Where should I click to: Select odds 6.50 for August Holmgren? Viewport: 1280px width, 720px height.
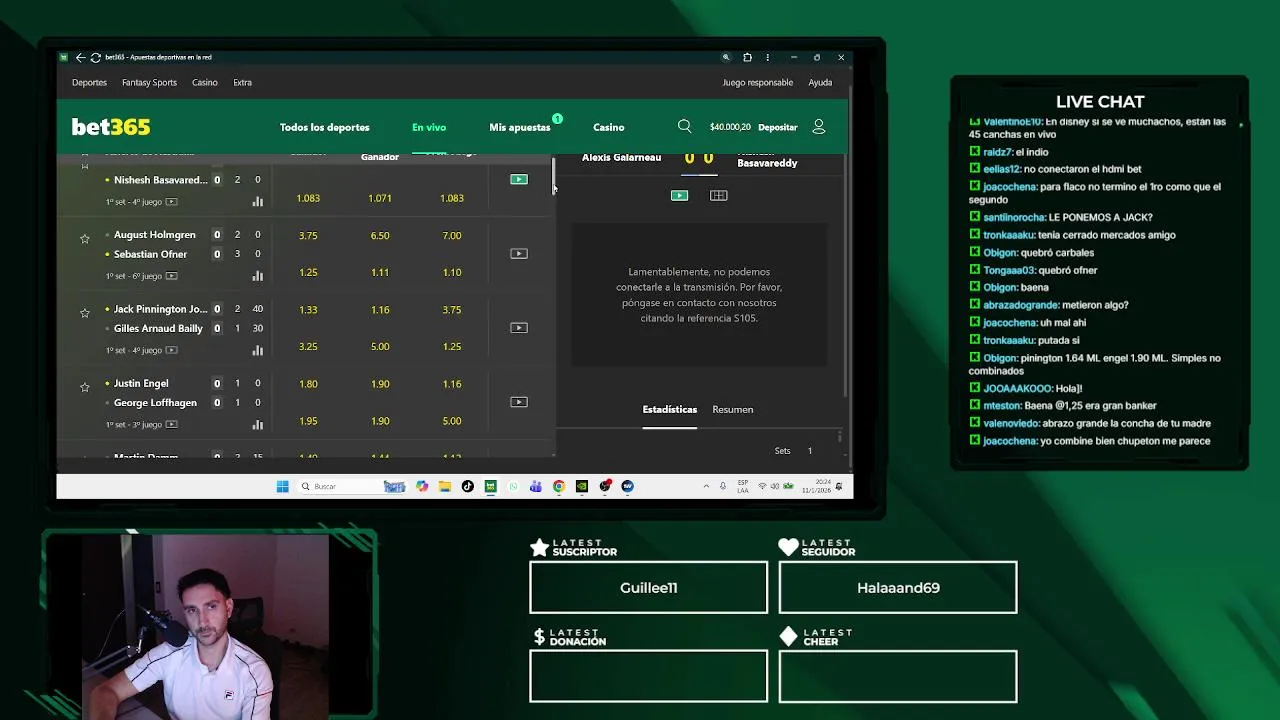point(380,235)
